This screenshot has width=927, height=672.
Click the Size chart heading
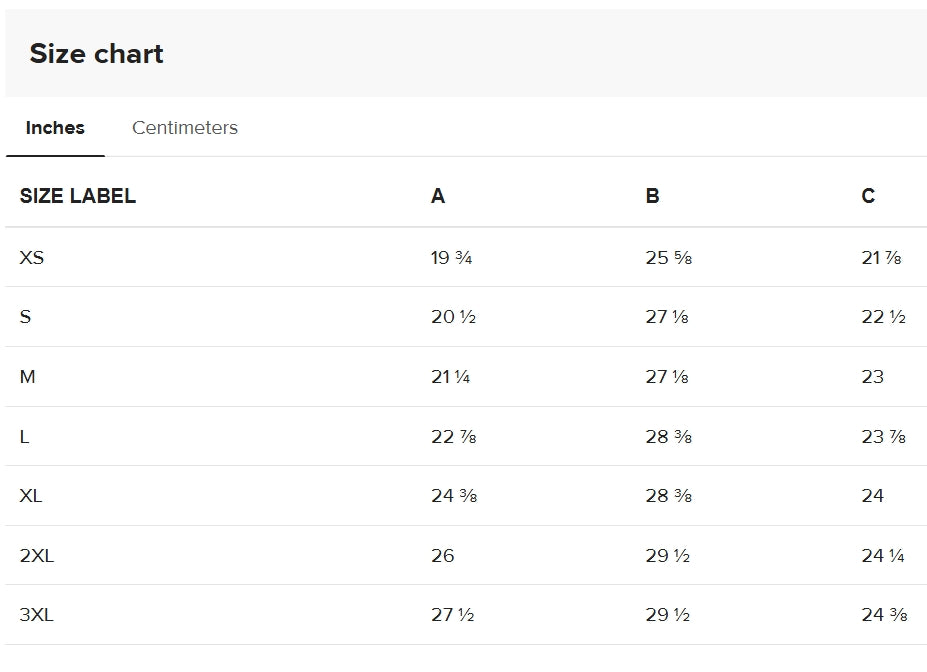point(97,54)
